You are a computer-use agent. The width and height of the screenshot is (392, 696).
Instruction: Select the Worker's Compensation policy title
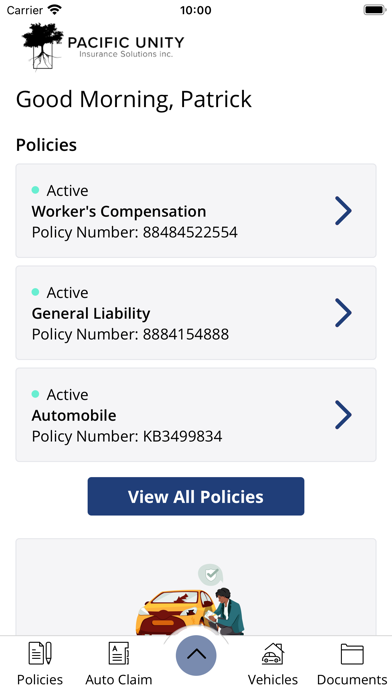tap(119, 211)
